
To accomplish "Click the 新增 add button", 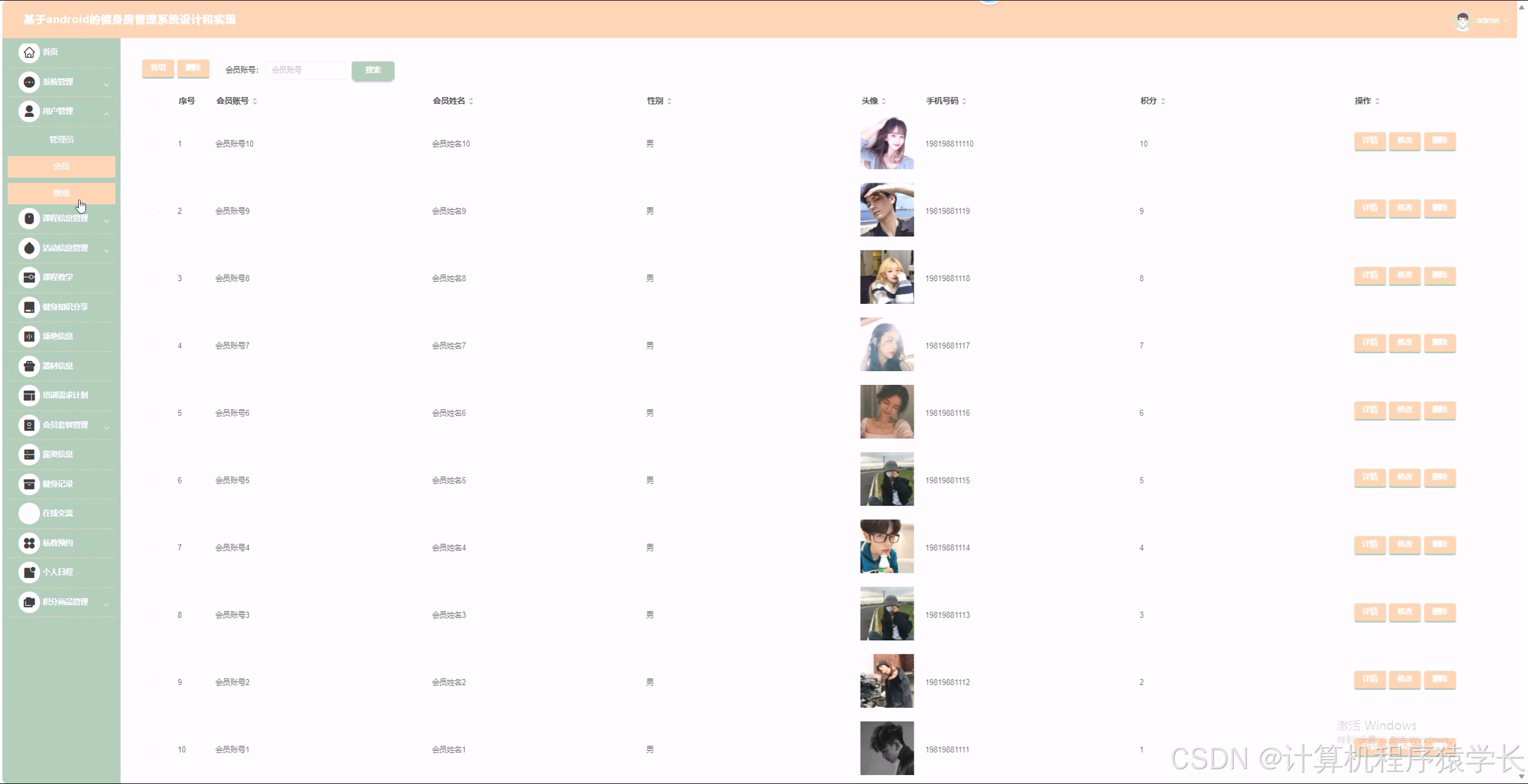I will [158, 68].
